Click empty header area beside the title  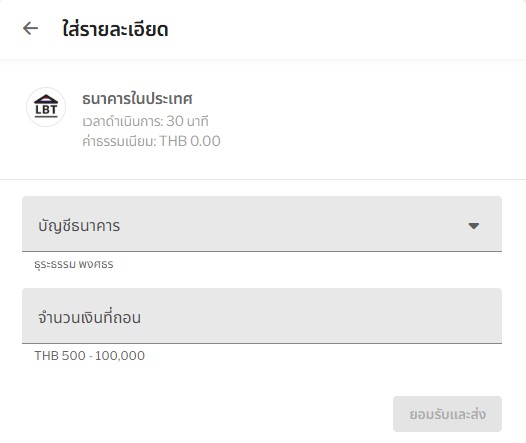(346, 29)
